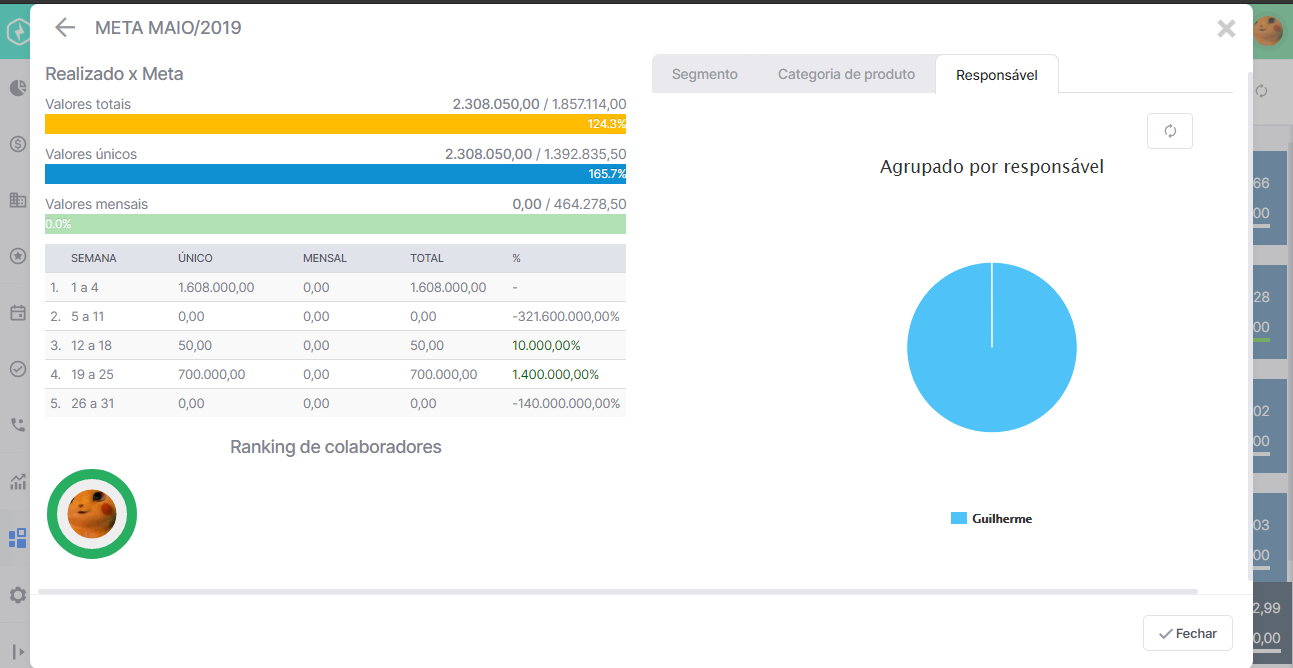Screen dimensions: 1293x668
Task: Click the background refresh icon behind dialog
Action: tap(1262, 91)
